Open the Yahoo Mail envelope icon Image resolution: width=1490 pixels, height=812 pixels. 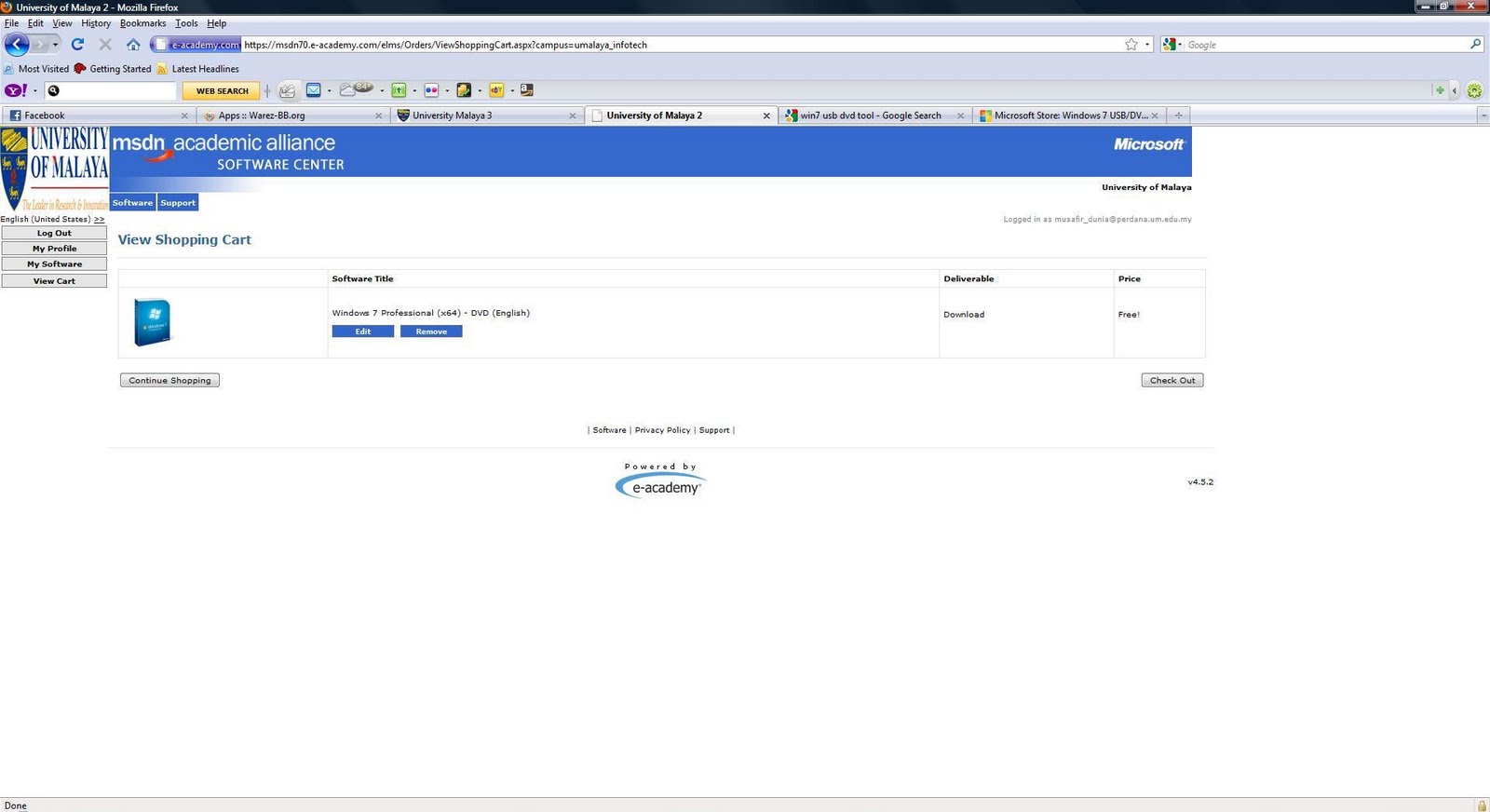pos(314,90)
